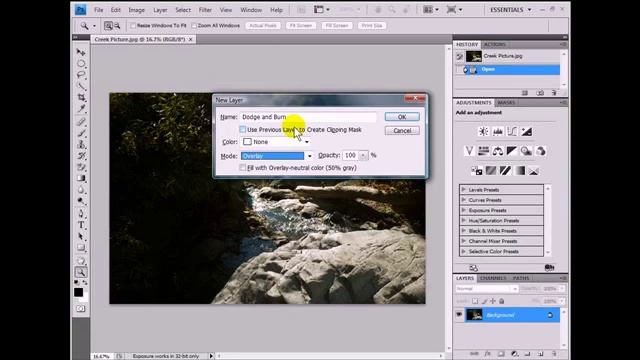
Task: Add a Photo Filter adjustment
Action: point(526,151)
